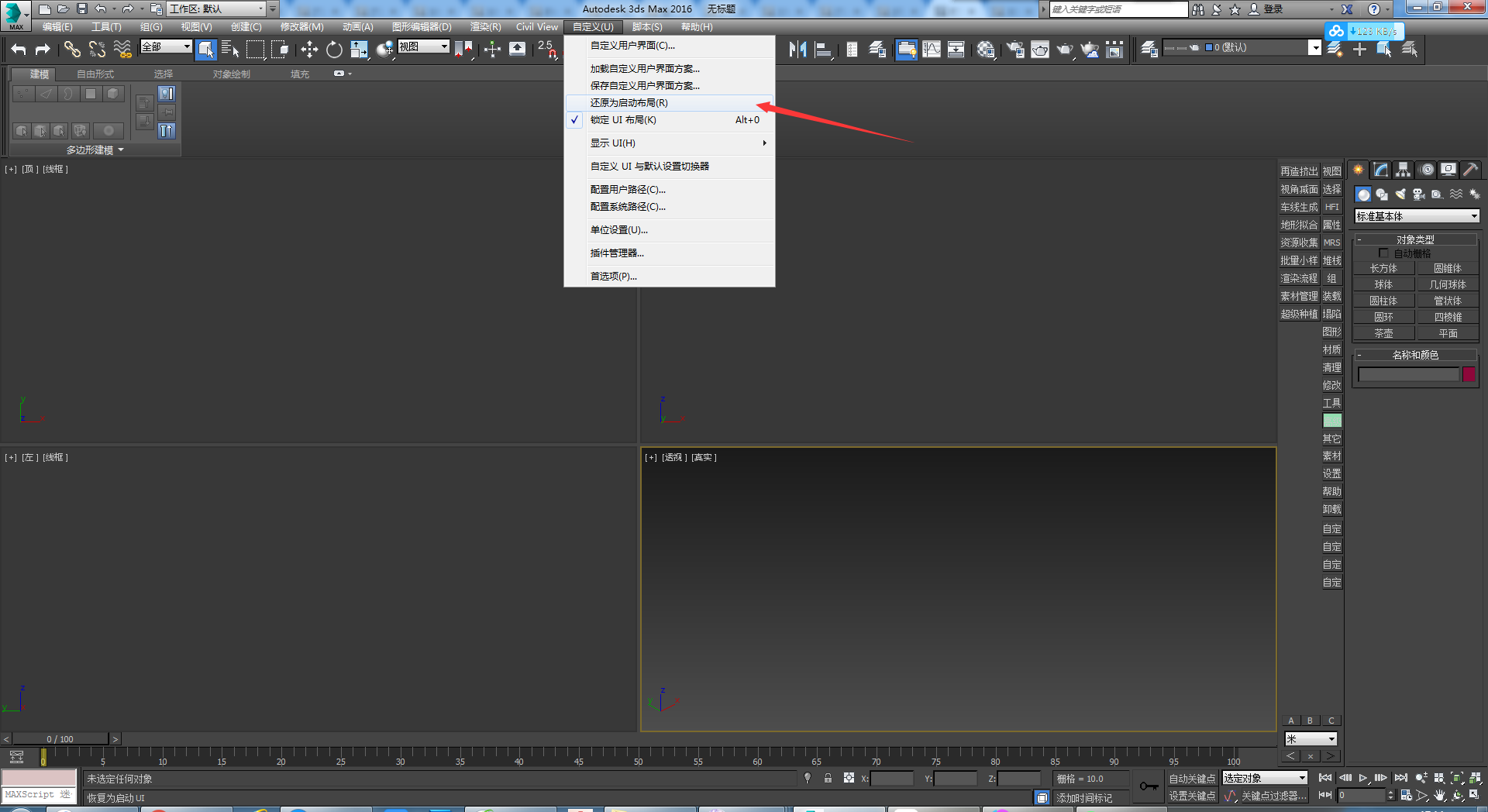The image size is (1488, 812).
Task: Enable the 自动栅格 checkbox
Action: pyautogui.click(x=1383, y=253)
